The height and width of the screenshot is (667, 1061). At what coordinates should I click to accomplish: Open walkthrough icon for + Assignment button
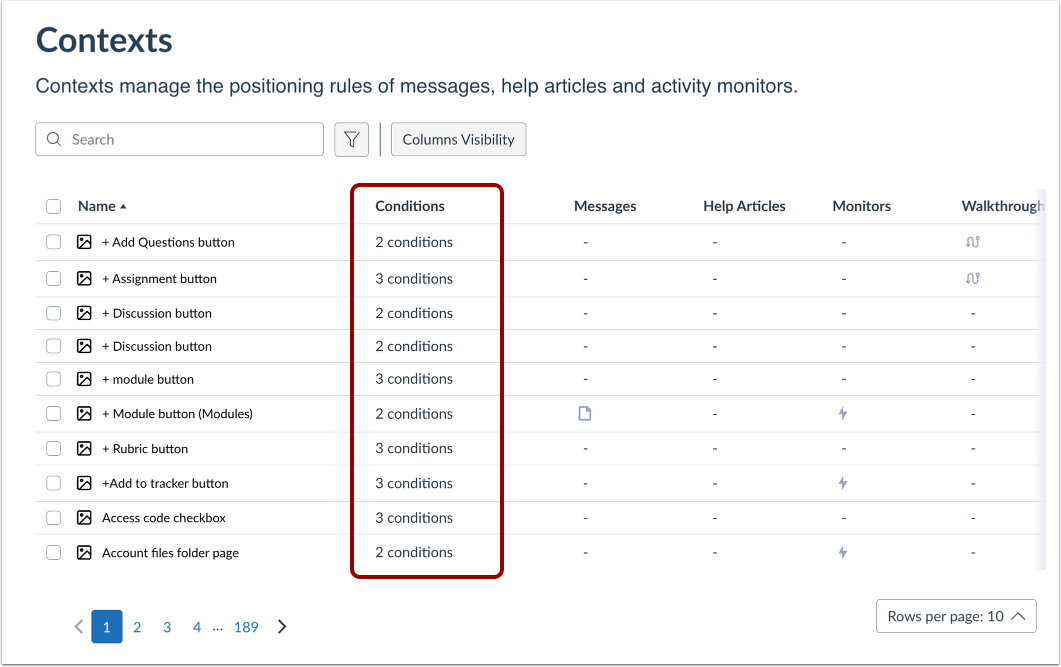pyautogui.click(x=972, y=278)
